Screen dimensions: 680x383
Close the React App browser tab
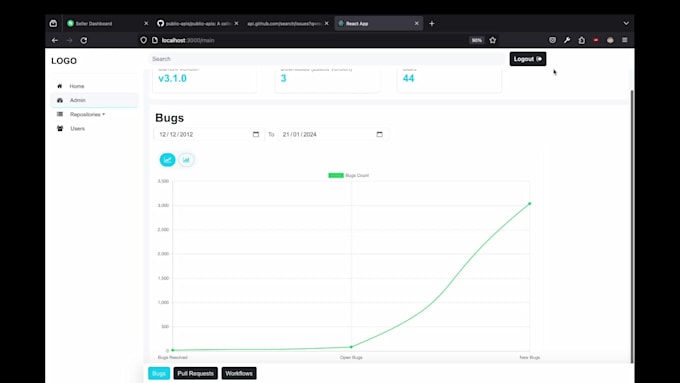[416, 23]
